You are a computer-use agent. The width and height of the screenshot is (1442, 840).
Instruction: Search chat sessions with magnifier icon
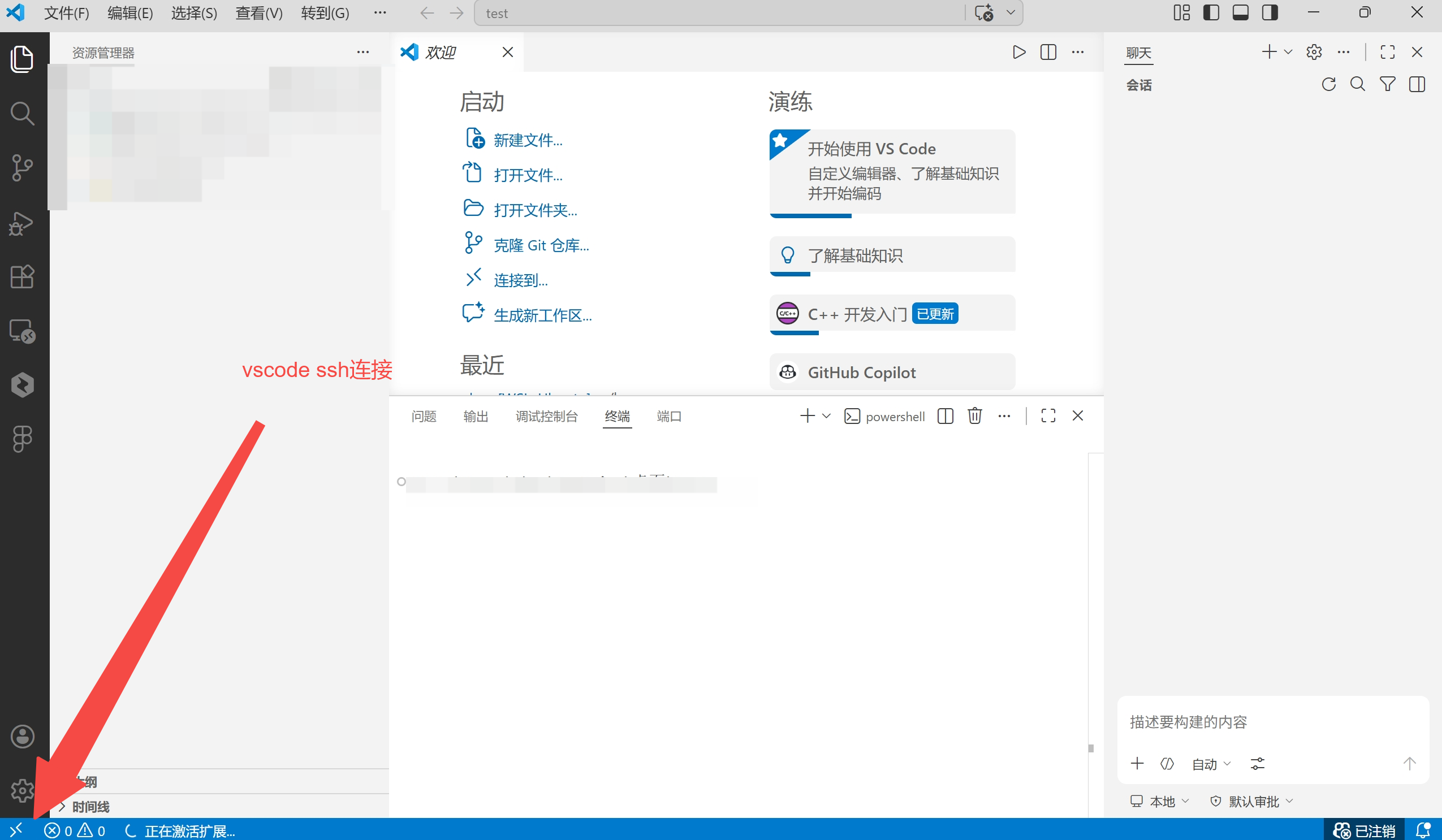pos(1357,85)
